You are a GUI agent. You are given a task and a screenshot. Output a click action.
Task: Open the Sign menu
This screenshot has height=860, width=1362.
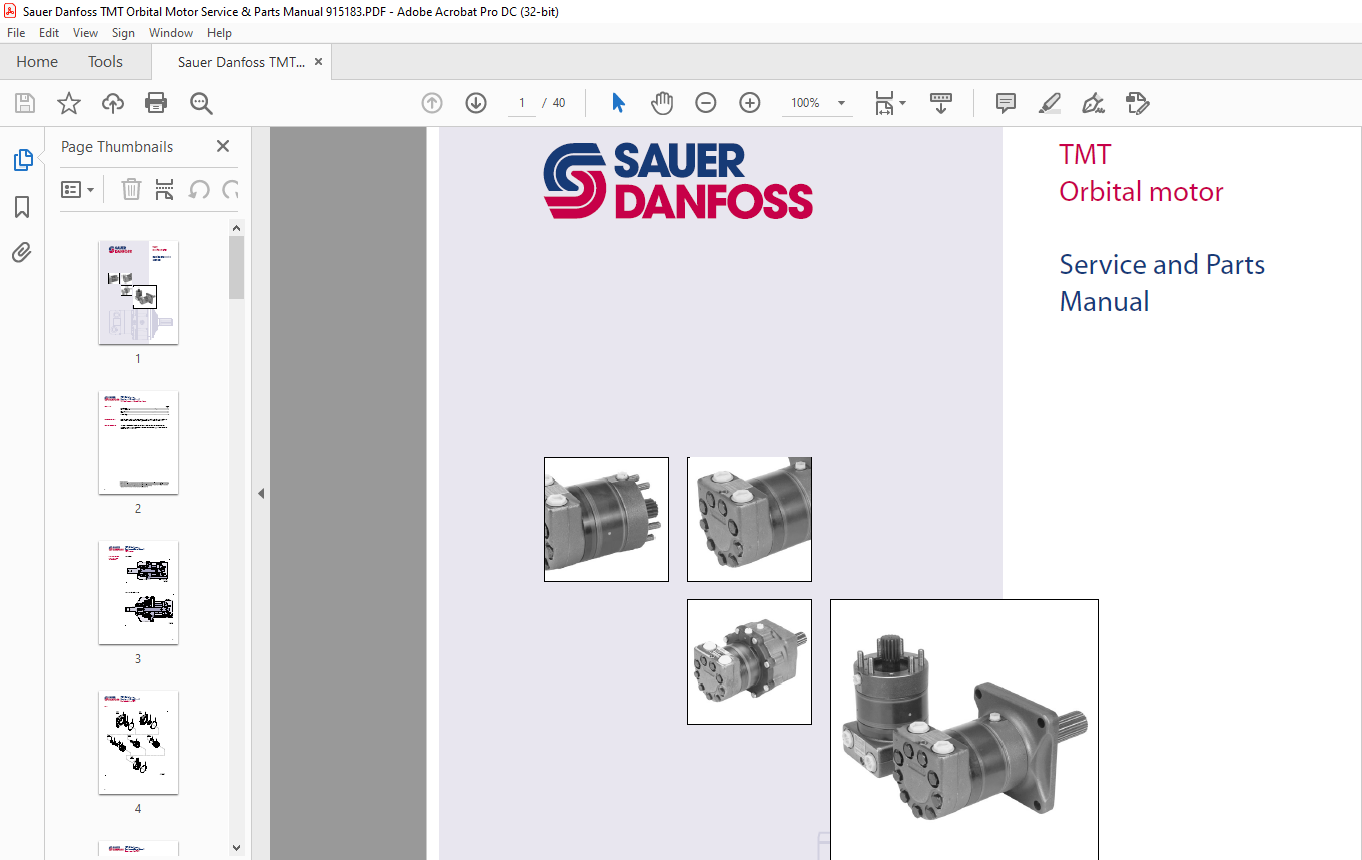pos(123,33)
